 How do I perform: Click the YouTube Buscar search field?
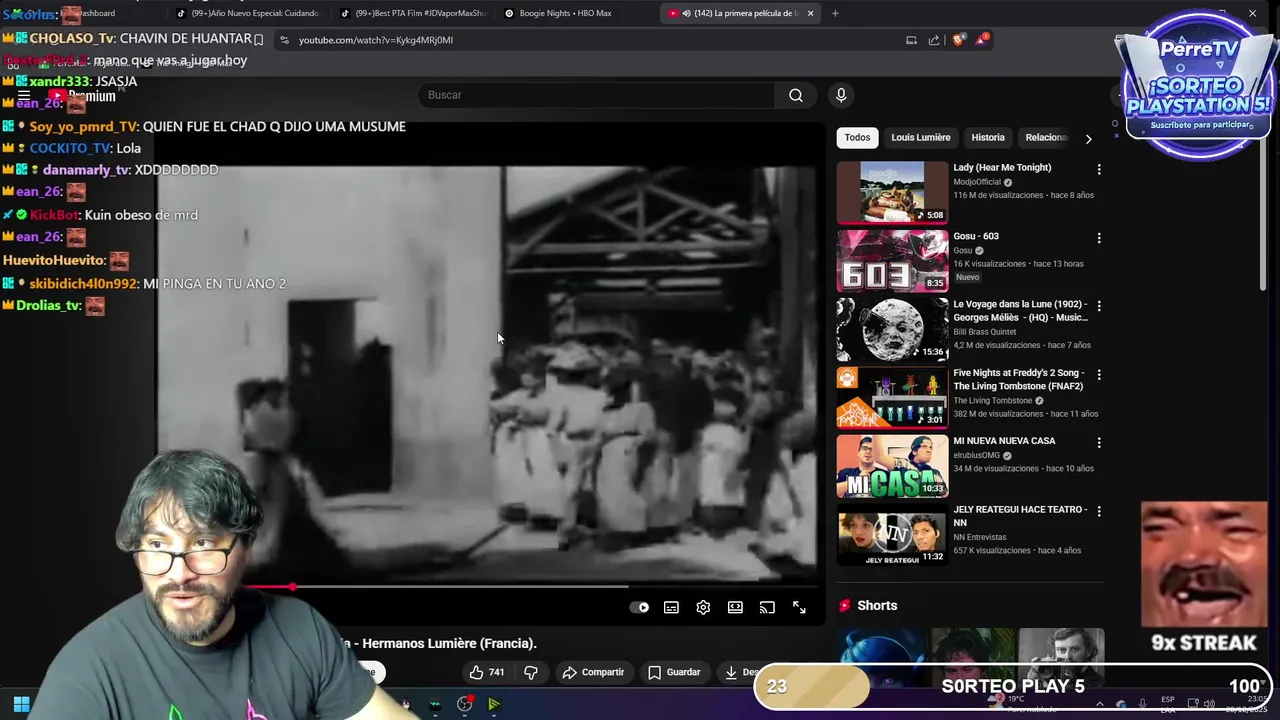597,95
